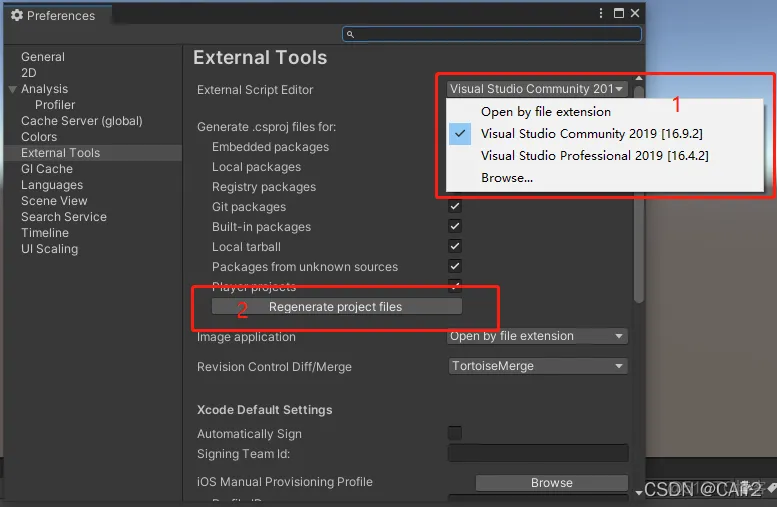Click Regenerate project files button
Image resolution: width=777 pixels, height=507 pixels.
tap(336, 307)
